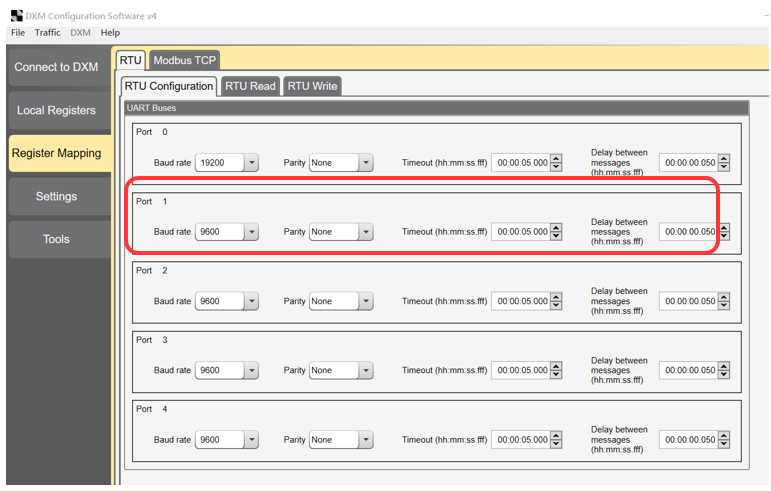Viewport: 771px width, 491px height.
Task: Open Port 3 parity dropdown
Action: [366, 371]
